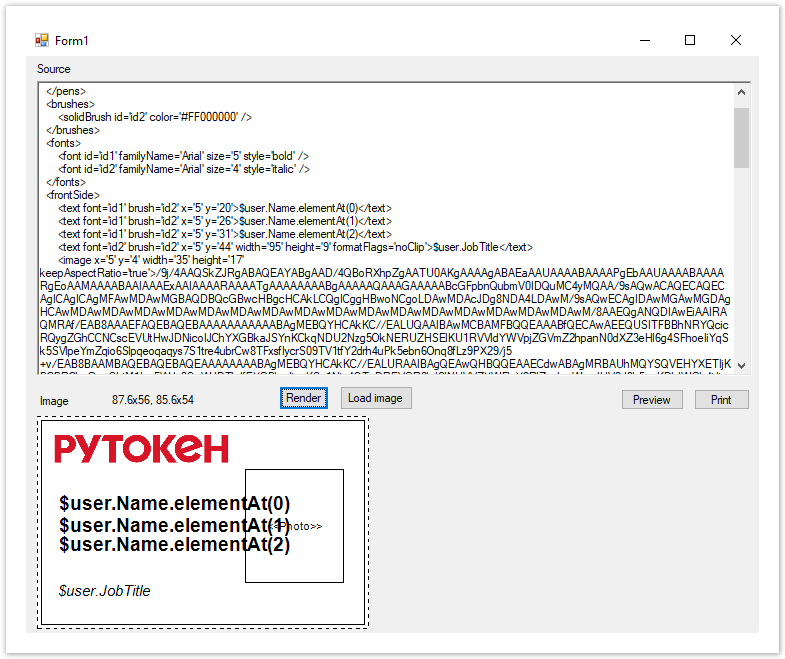785x659 pixels.
Task: Click the Form1 application icon in title bar
Action: [41, 40]
